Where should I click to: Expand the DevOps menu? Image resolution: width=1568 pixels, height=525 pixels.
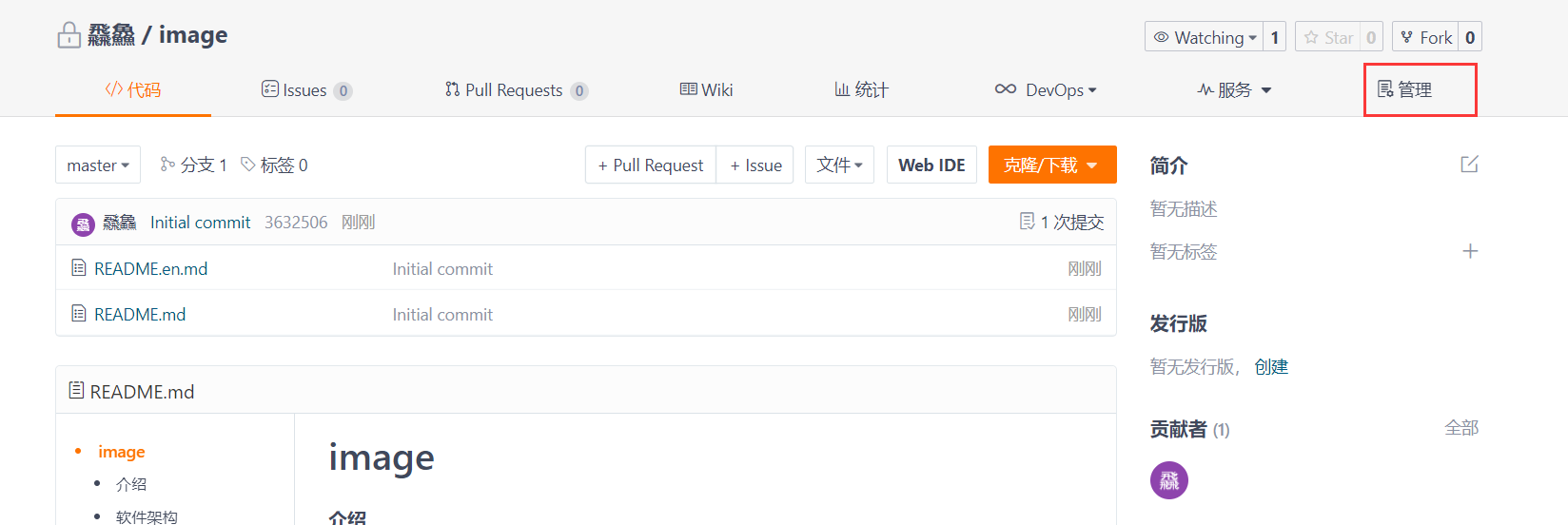(x=1046, y=89)
